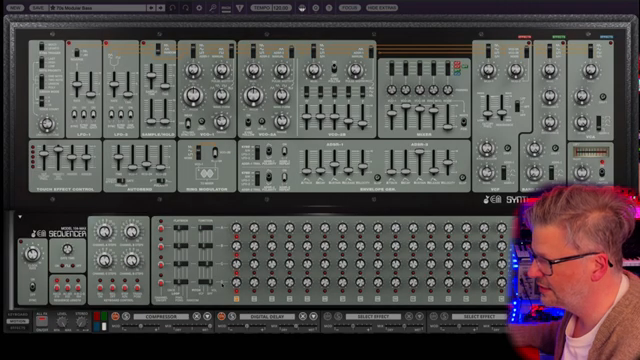640x360 pixels.
Task: Click the tempo value field 120.00
Action: pyautogui.click(x=281, y=8)
